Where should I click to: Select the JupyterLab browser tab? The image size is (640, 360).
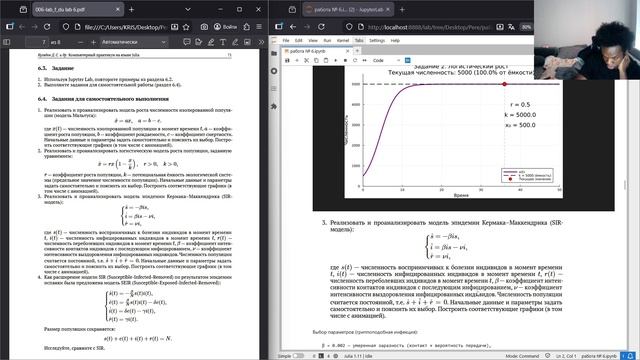tap(348, 9)
